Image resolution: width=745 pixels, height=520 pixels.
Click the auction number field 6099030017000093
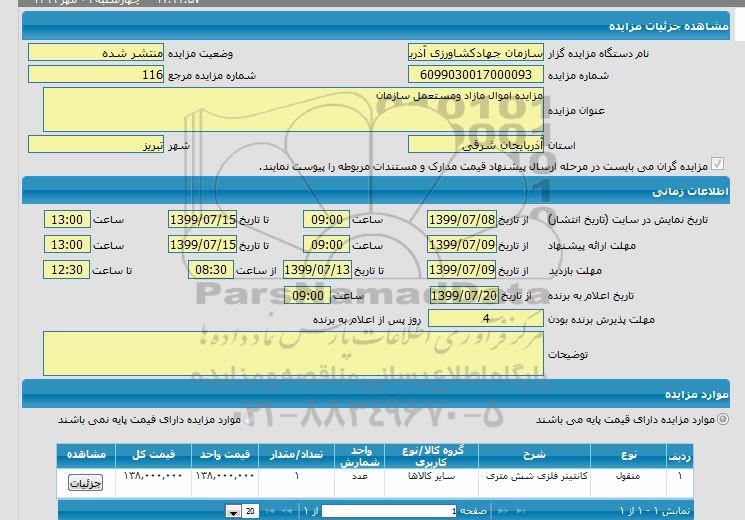click(x=476, y=75)
